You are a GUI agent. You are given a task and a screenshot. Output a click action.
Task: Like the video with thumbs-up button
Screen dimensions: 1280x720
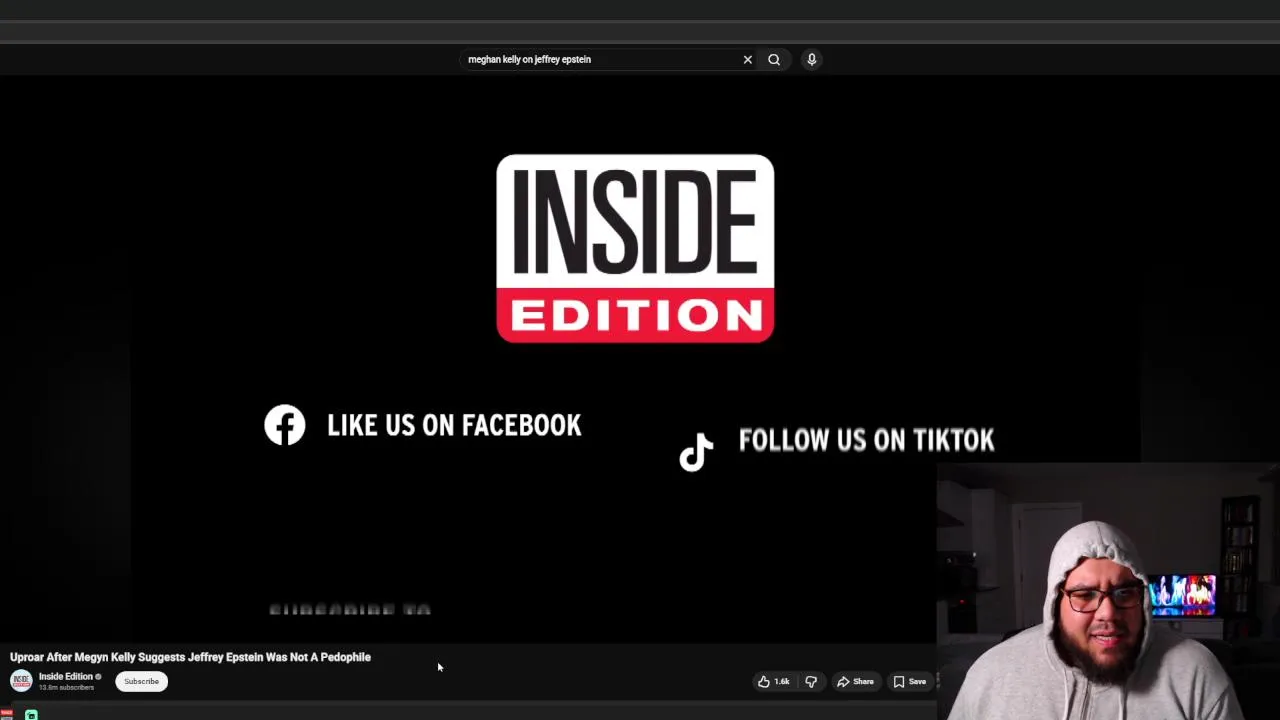(773, 681)
